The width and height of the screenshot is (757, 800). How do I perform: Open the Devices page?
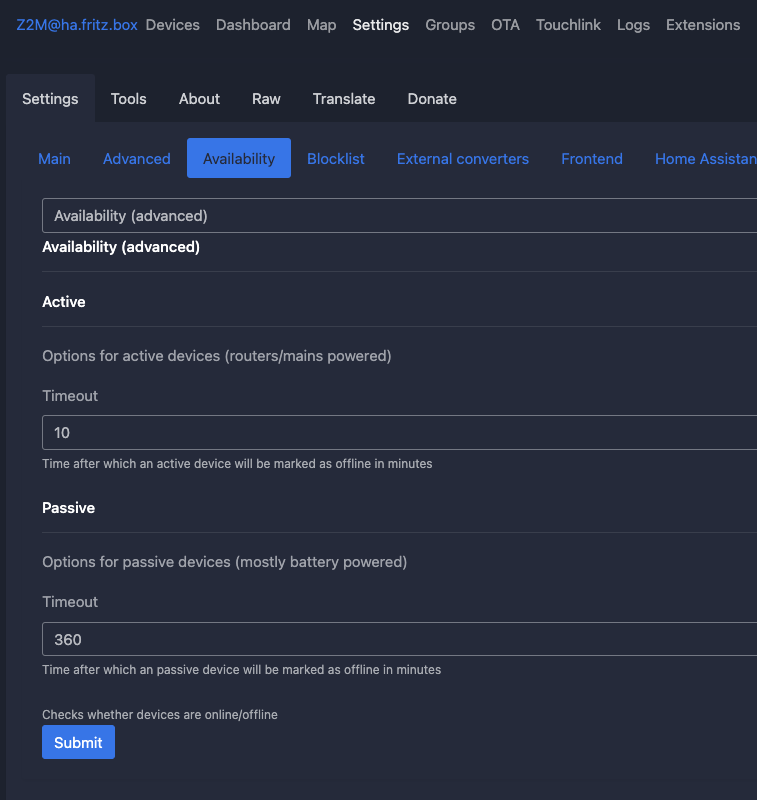[x=172, y=24]
